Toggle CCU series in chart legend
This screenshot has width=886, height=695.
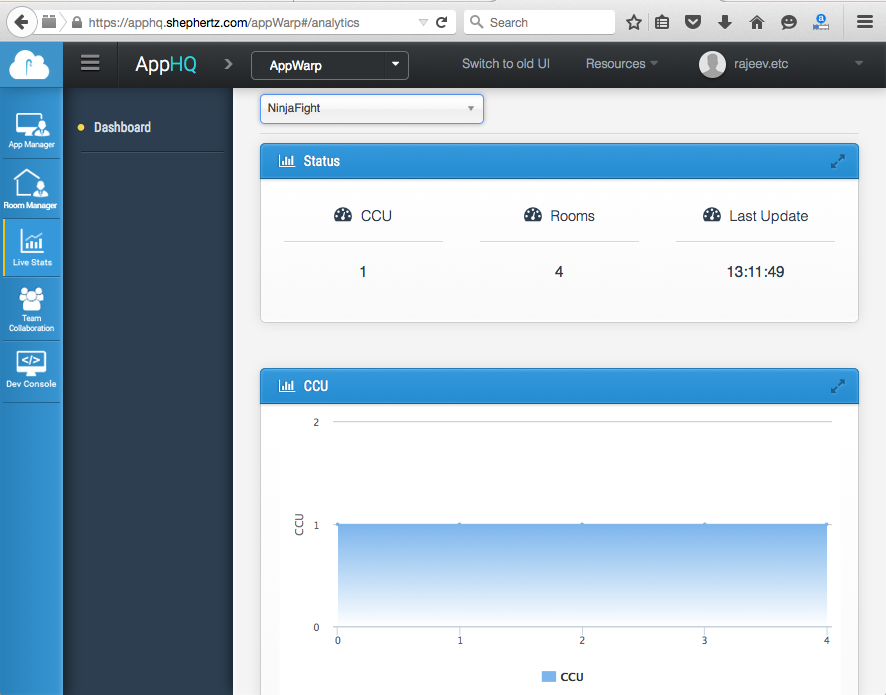pyautogui.click(x=563, y=677)
